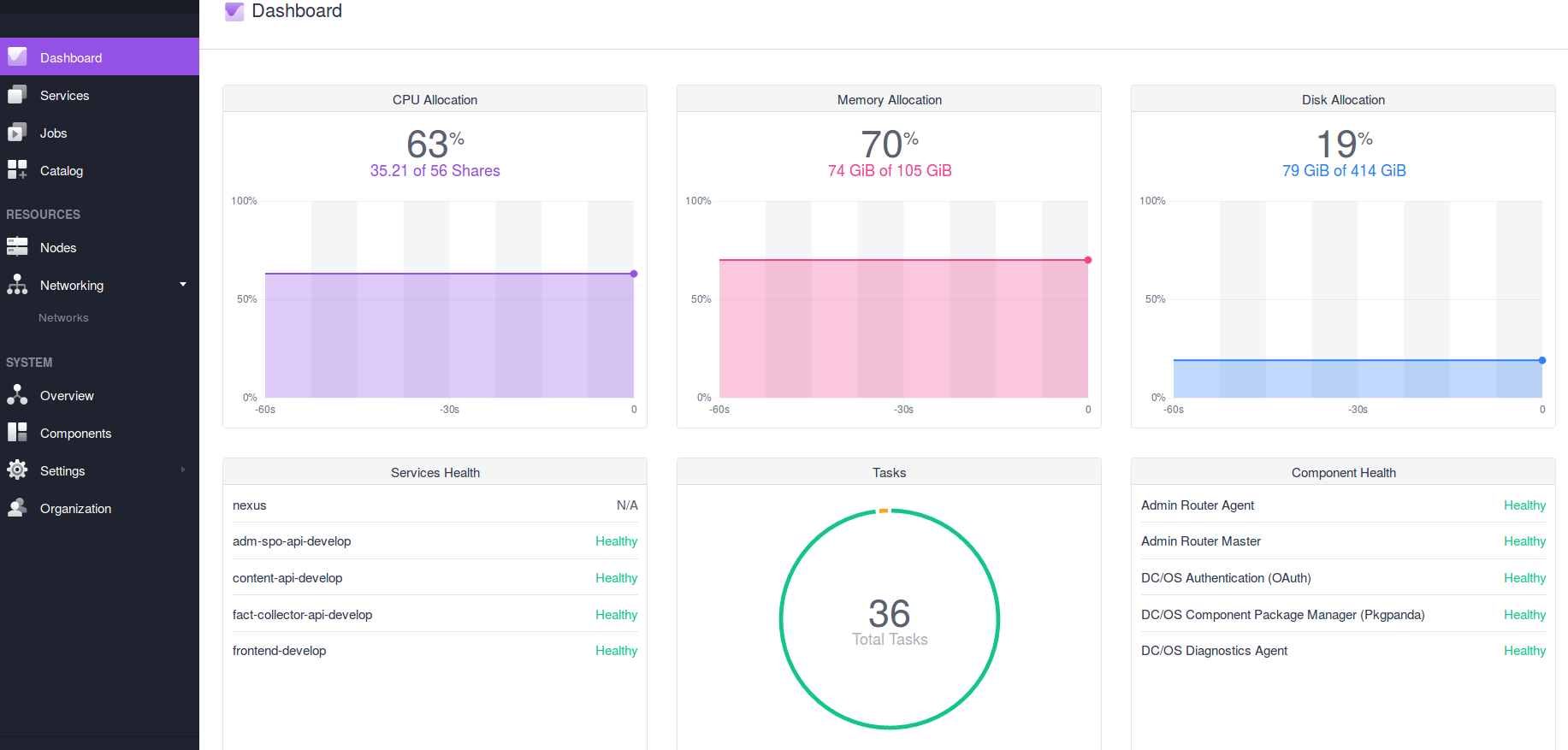The height and width of the screenshot is (750, 1568).
Task: Click the 19% disk value
Action: (1344, 144)
